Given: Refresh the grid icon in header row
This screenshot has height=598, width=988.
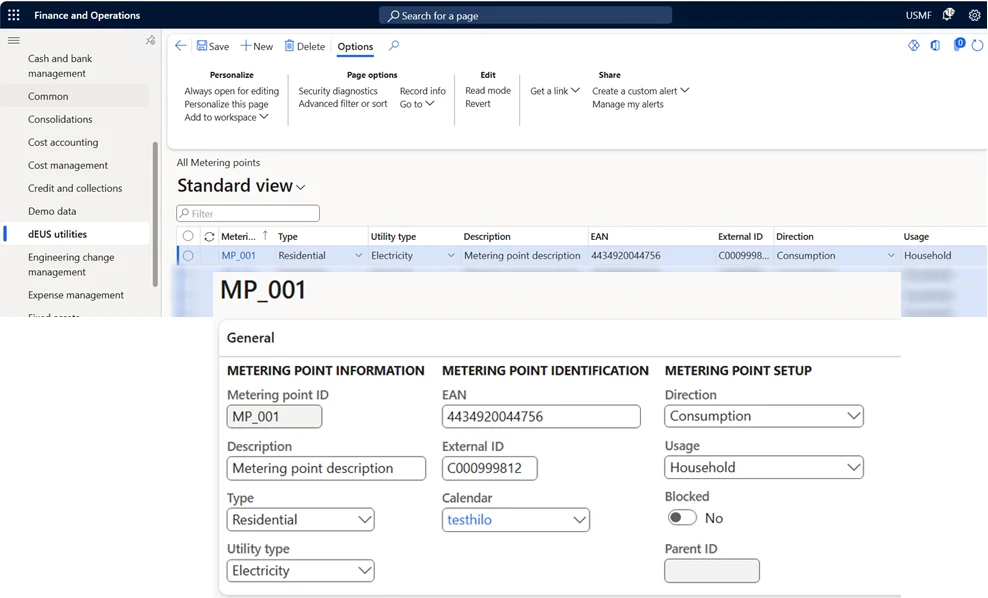Looking at the screenshot, I should point(209,237).
